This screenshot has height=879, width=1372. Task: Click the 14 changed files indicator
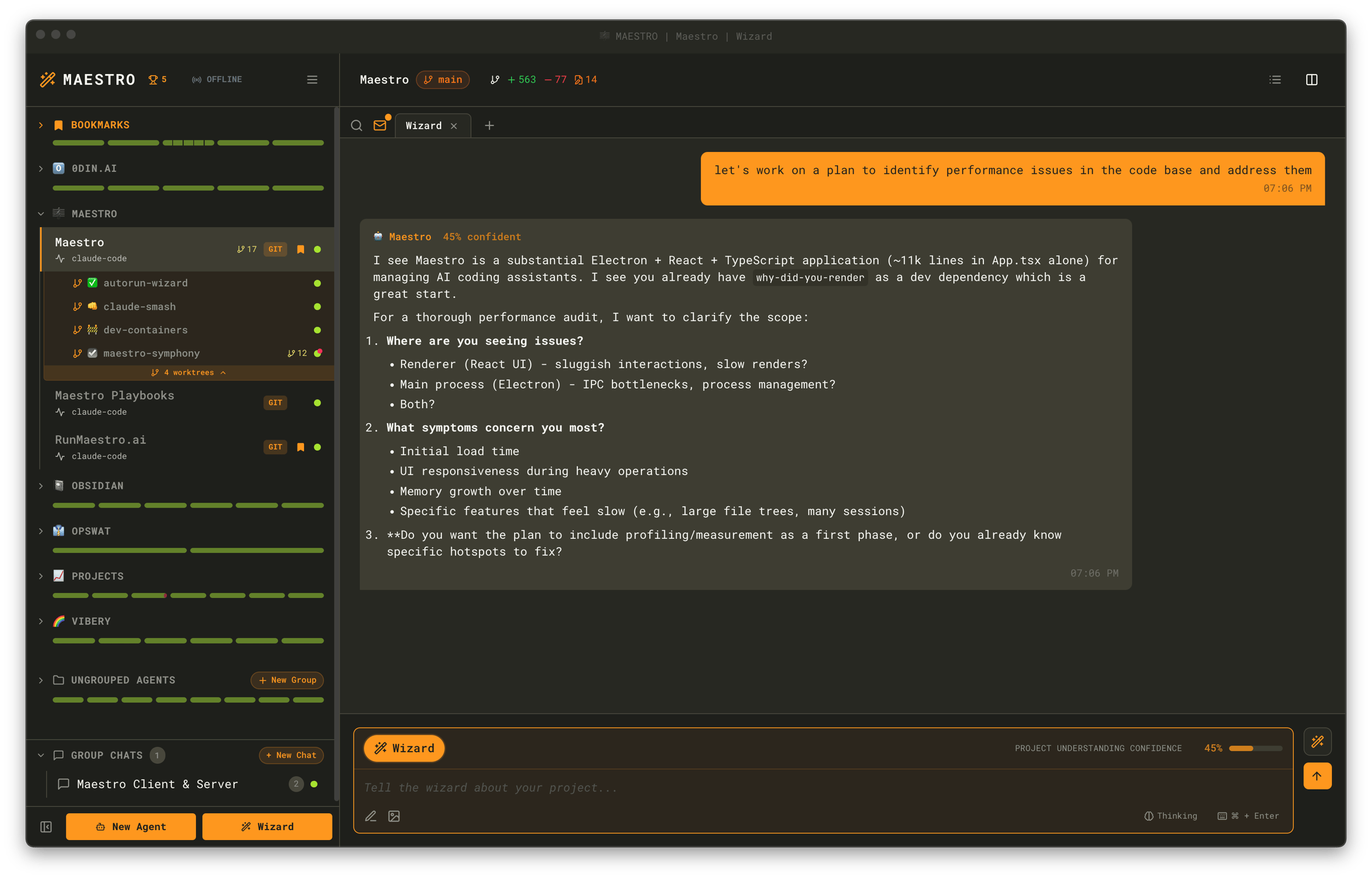click(586, 80)
